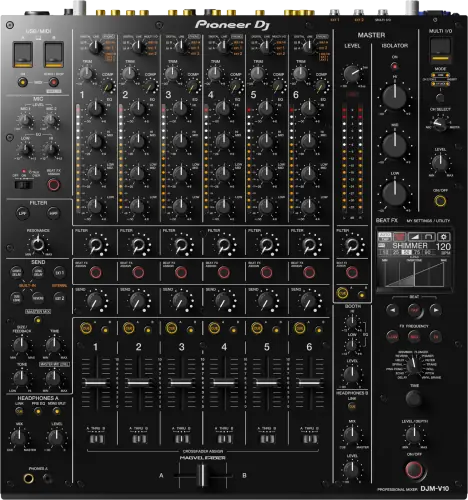
Task: Touch the Filter RESONANCE knob
Action: coord(38,244)
